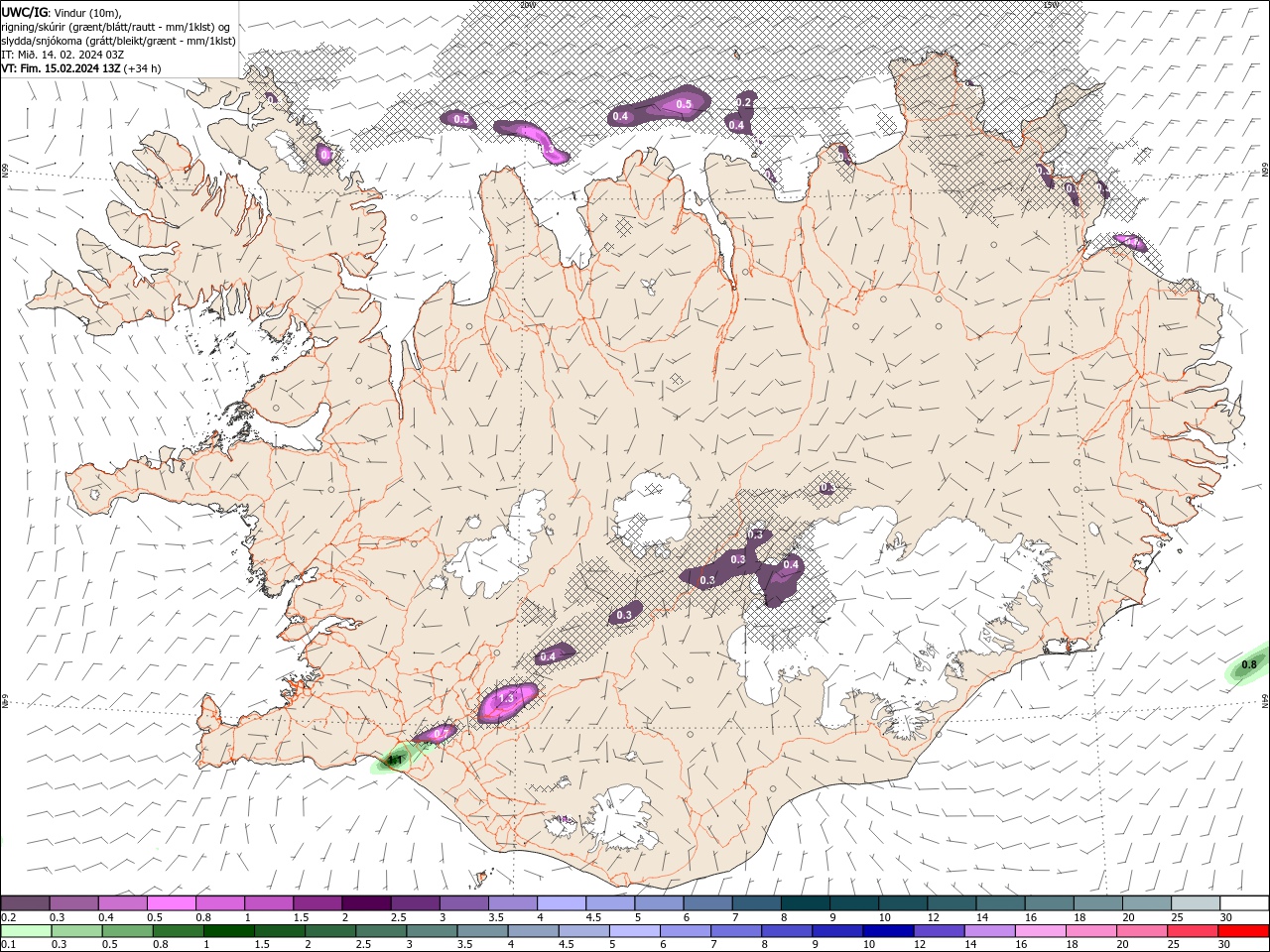Click the darkest purple 2 swatch in upper legend

click(x=365, y=902)
